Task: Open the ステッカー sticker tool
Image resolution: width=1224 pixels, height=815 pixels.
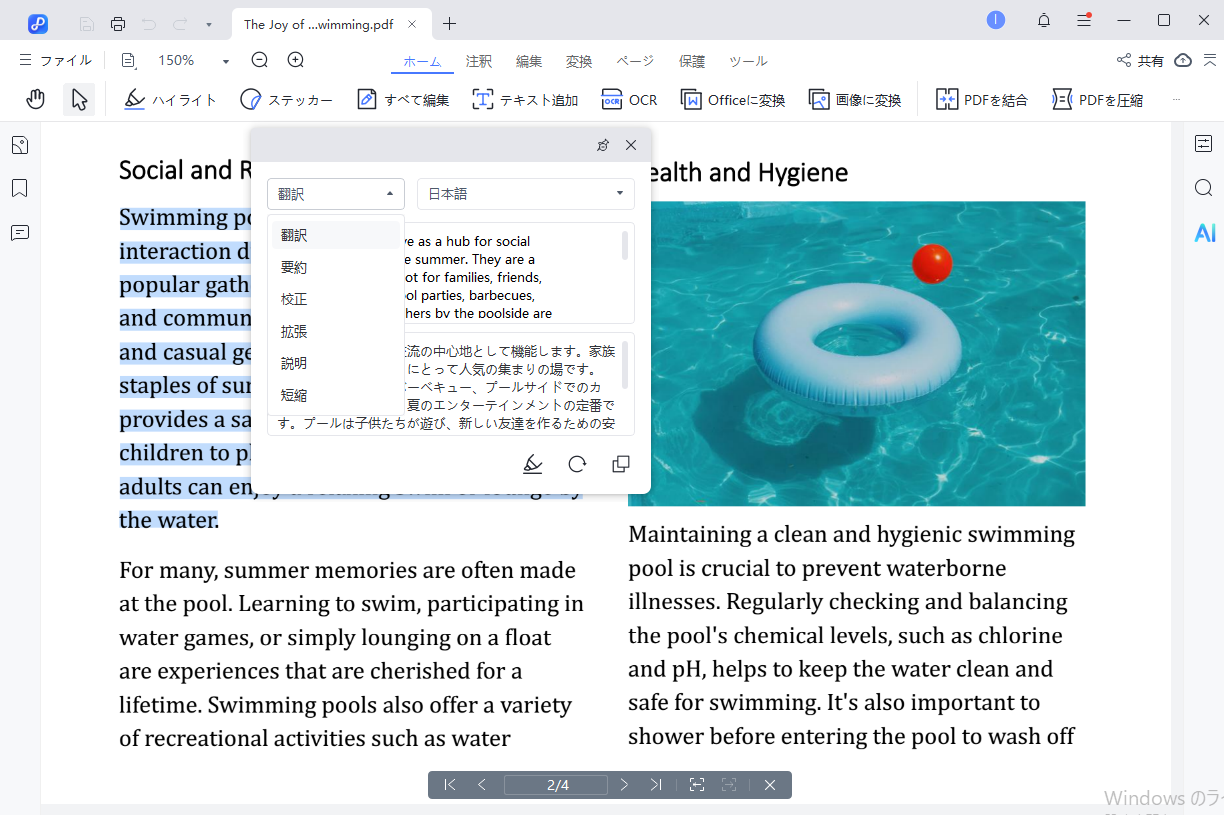Action: 286,100
